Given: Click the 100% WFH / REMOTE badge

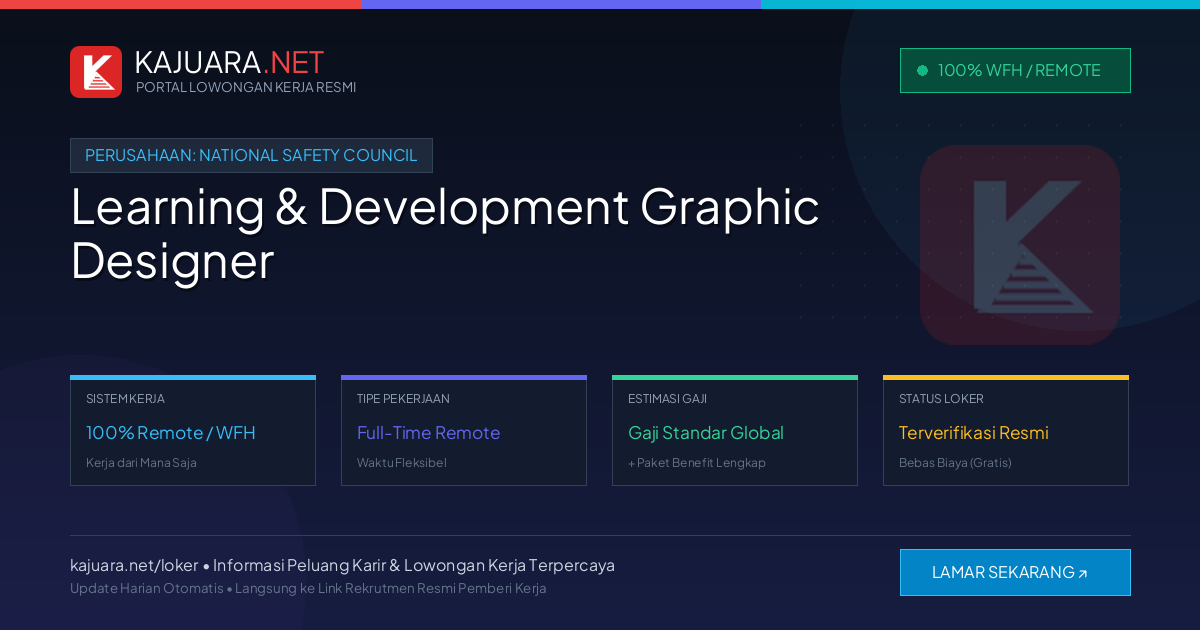Looking at the screenshot, I should tap(1015, 70).
